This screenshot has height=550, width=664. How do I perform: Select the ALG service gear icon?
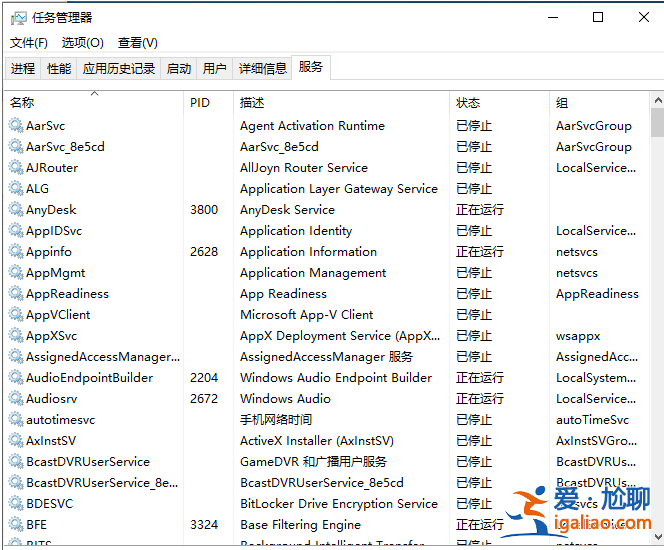click(x=16, y=188)
